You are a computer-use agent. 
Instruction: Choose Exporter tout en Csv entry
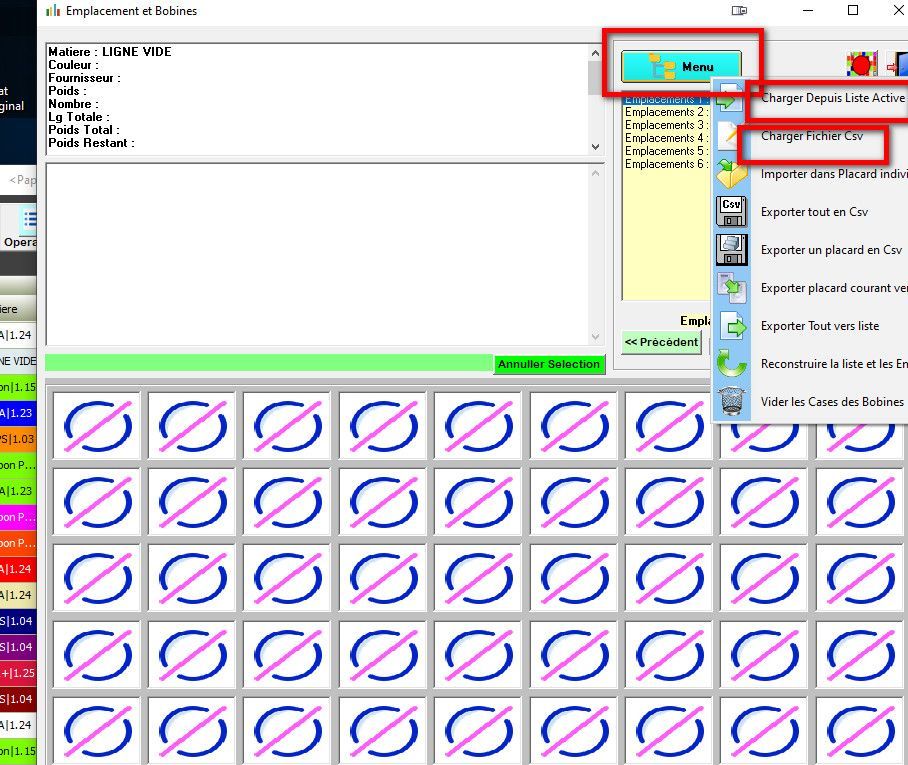click(x=814, y=212)
